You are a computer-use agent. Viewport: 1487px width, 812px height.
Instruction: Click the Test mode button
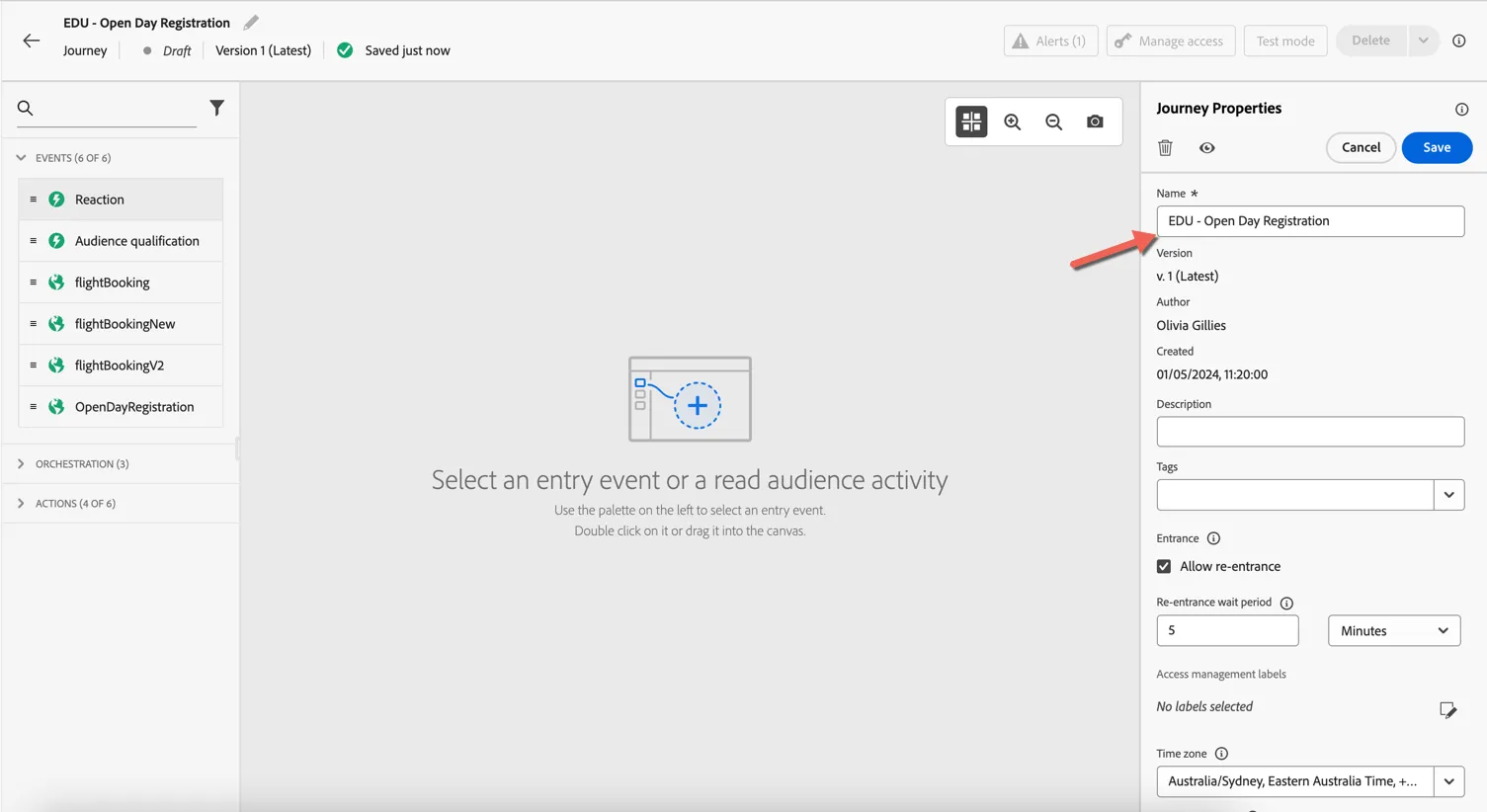coord(1285,41)
